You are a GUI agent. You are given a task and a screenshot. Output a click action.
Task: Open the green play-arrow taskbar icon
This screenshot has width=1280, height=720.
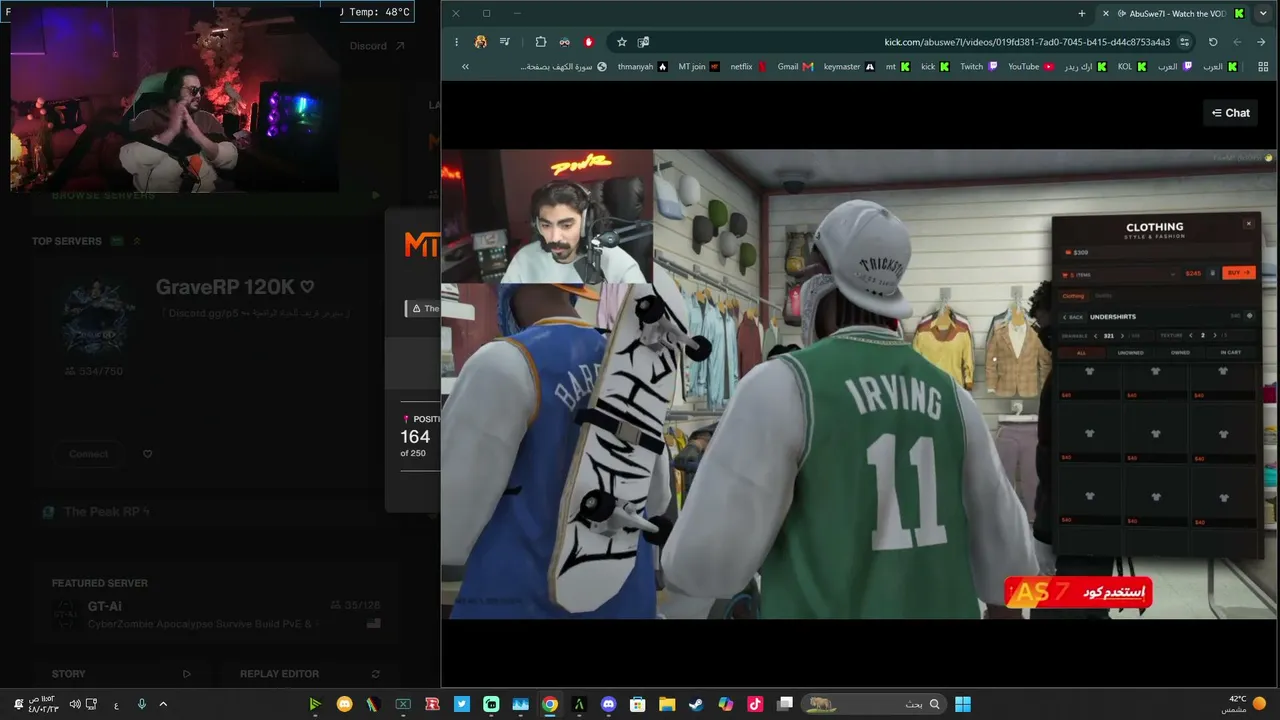click(x=315, y=704)
